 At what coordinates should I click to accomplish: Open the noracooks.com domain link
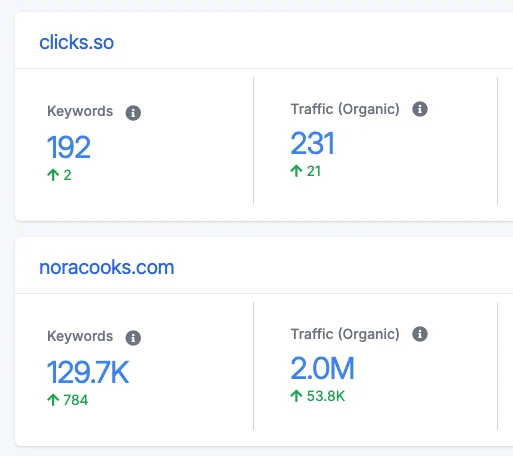click(x=107, y=267)
